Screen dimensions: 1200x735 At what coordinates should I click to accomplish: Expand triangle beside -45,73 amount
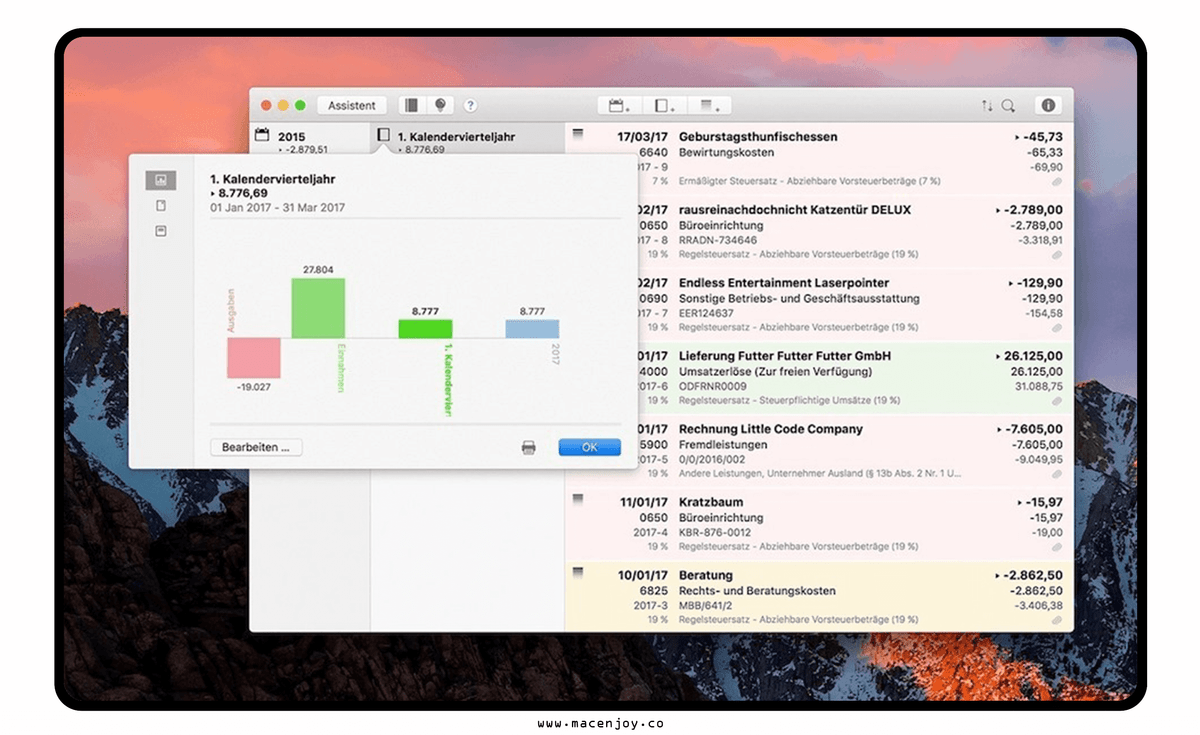pos(1018,137)
